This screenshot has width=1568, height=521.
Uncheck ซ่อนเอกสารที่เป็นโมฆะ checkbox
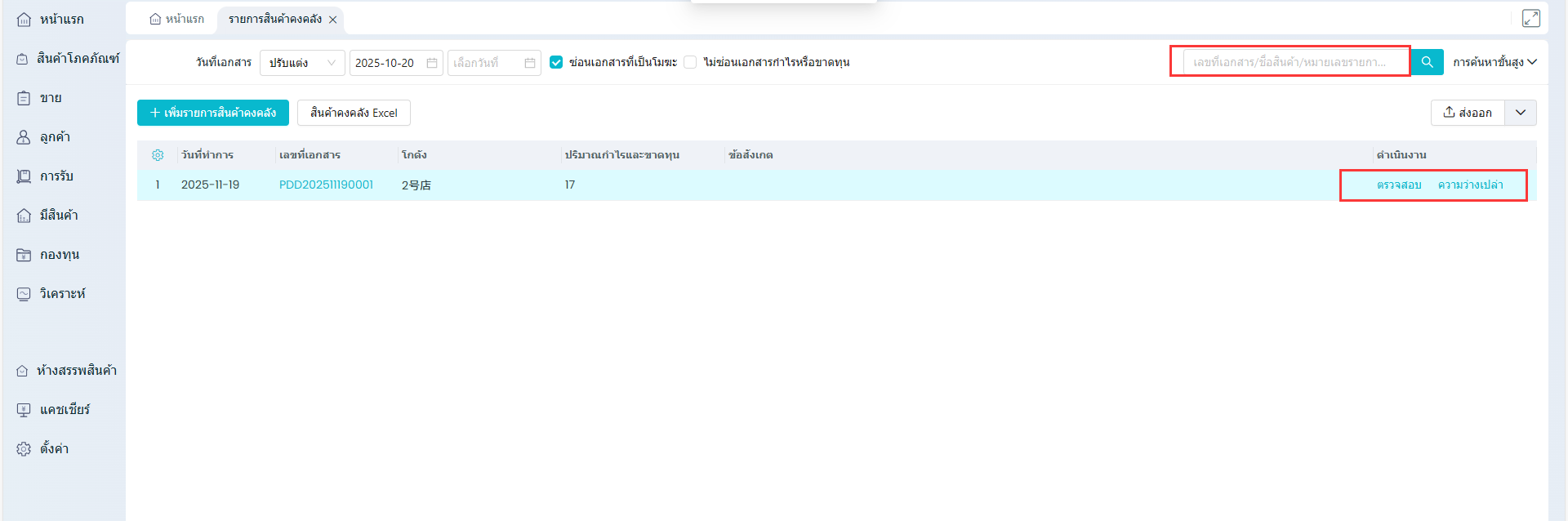point(556,63)
